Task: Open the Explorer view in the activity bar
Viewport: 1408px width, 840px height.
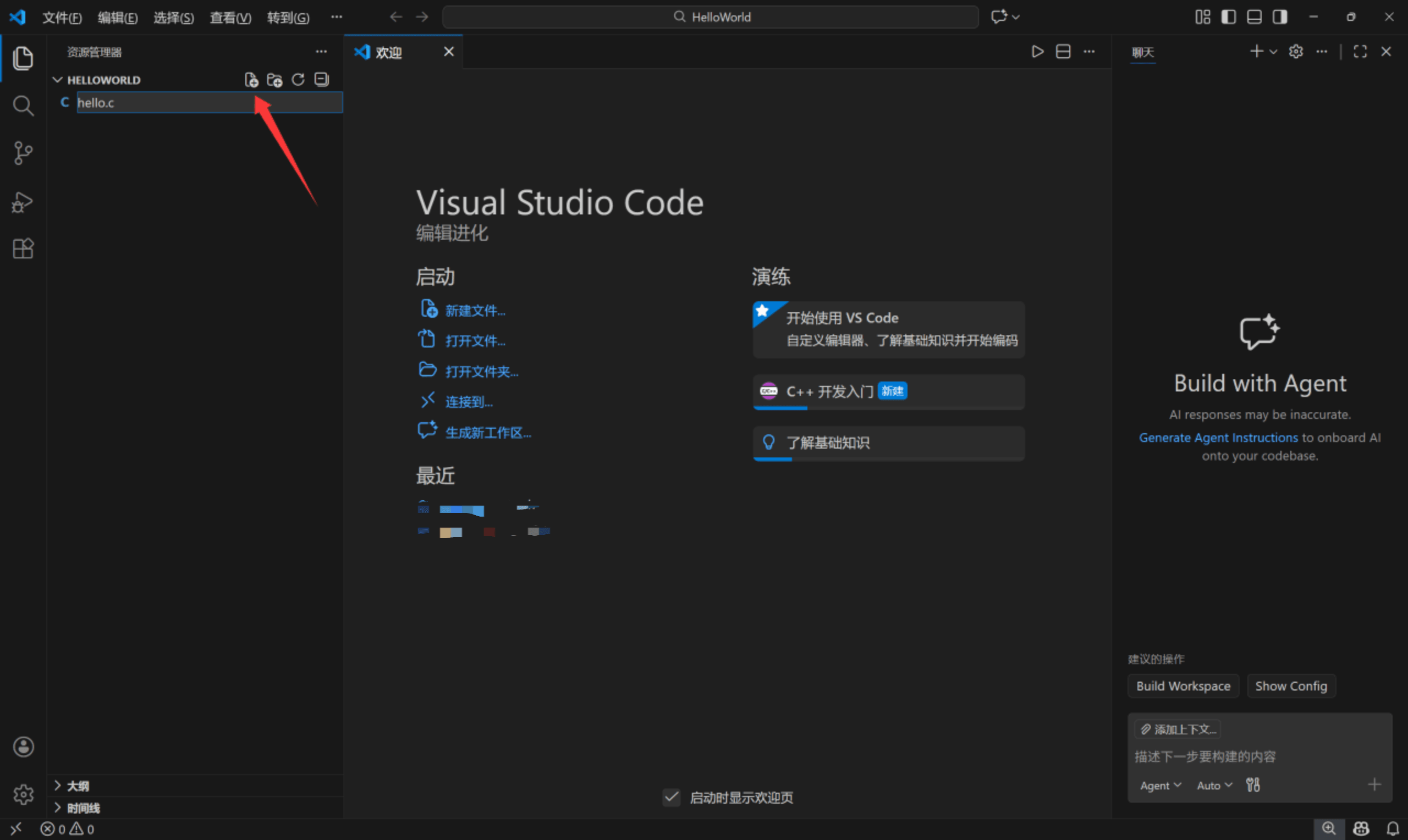Action: pos(23,58)
